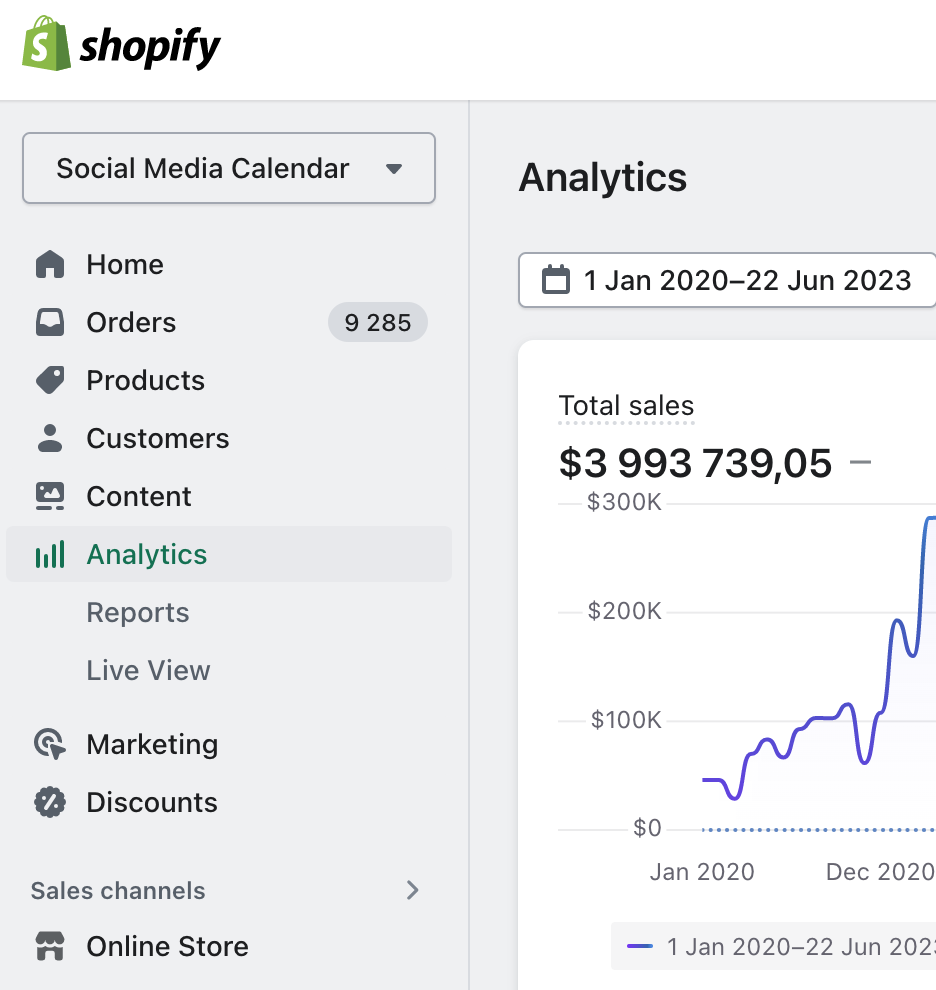
Task: Click the Online Store storefront icon
Action: tap(50, 946)
